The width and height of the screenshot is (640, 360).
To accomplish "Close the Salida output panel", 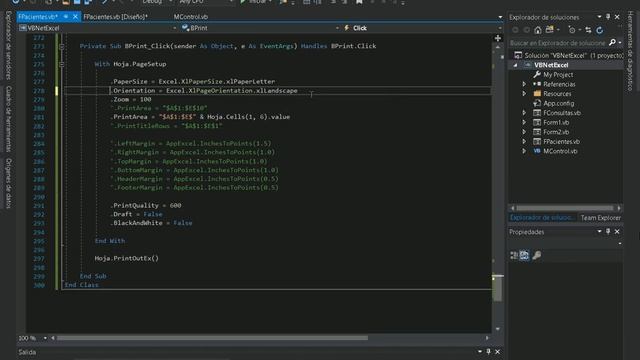I will [498, 351].
